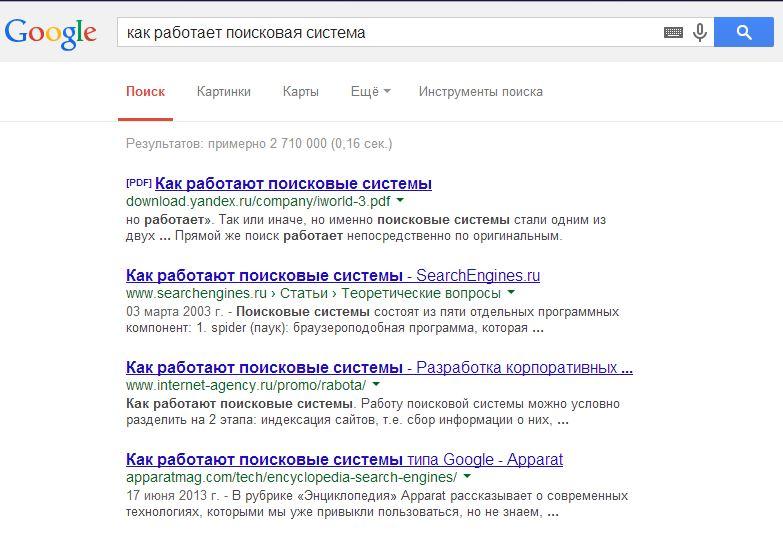Click the blue magnifier search button
This screenshot has height=537, width=783.
coord(744,32)
